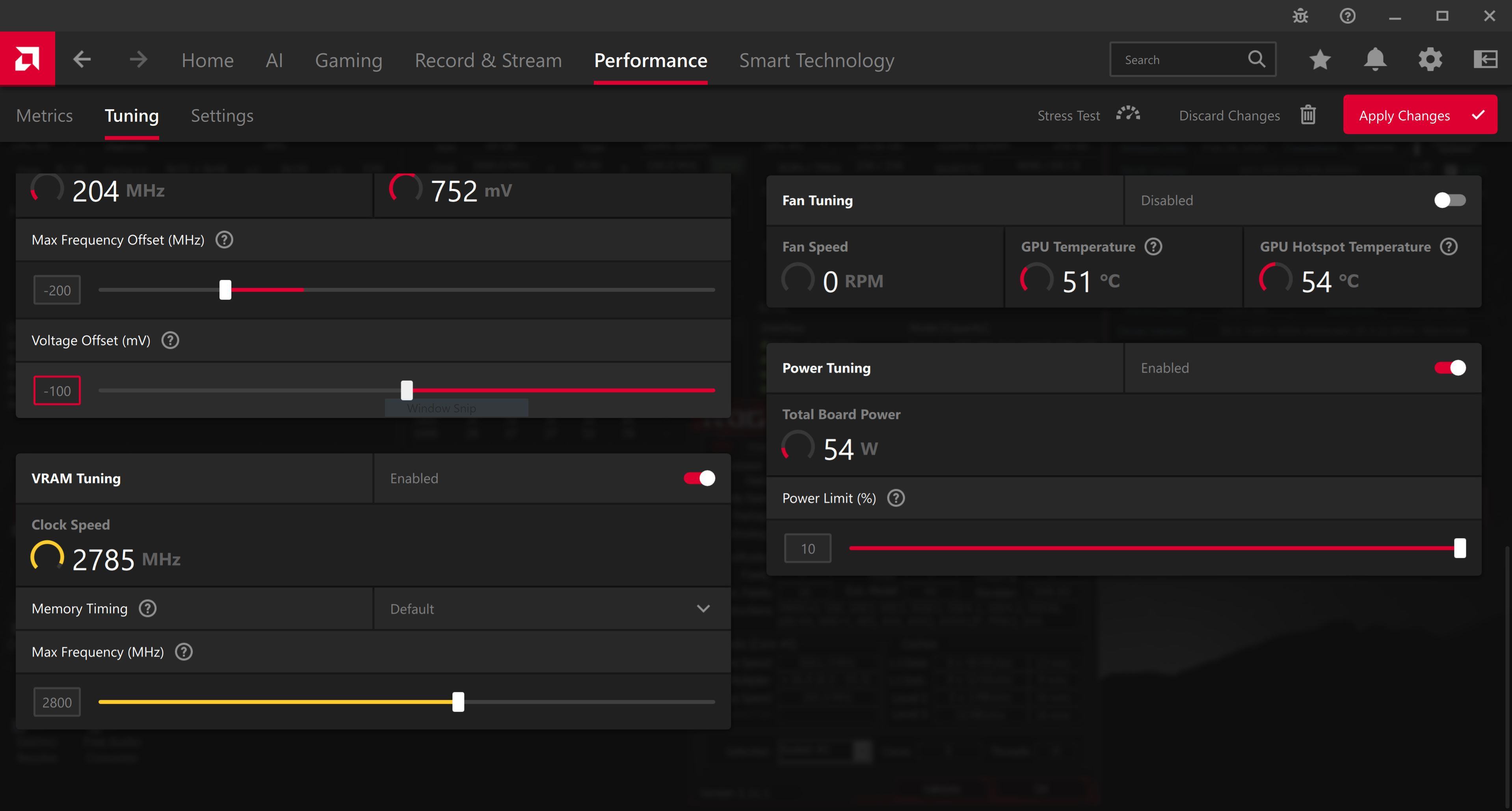Enable the Fan Tuning toggle

coord(1449,200)
